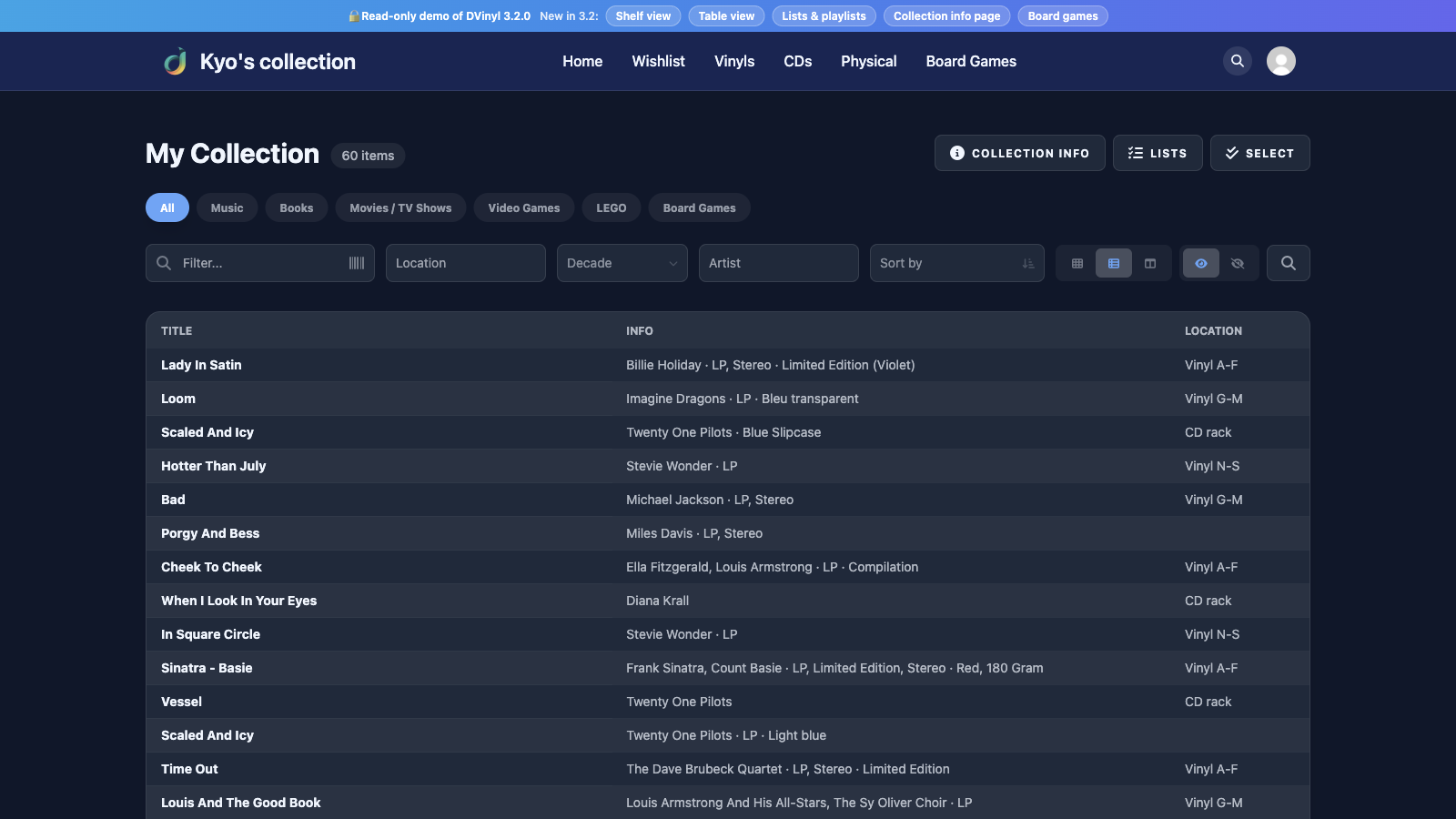Select the list view layout icon
The image size is (1456, 819).
tap(1114, 263)
